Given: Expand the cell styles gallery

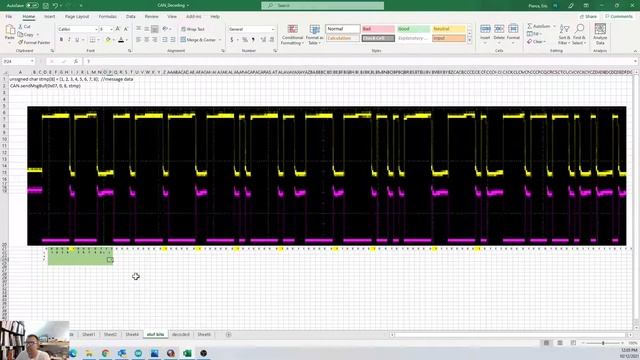Looking at the screenshot, I should pyautogui.click(x=469, y=41).
